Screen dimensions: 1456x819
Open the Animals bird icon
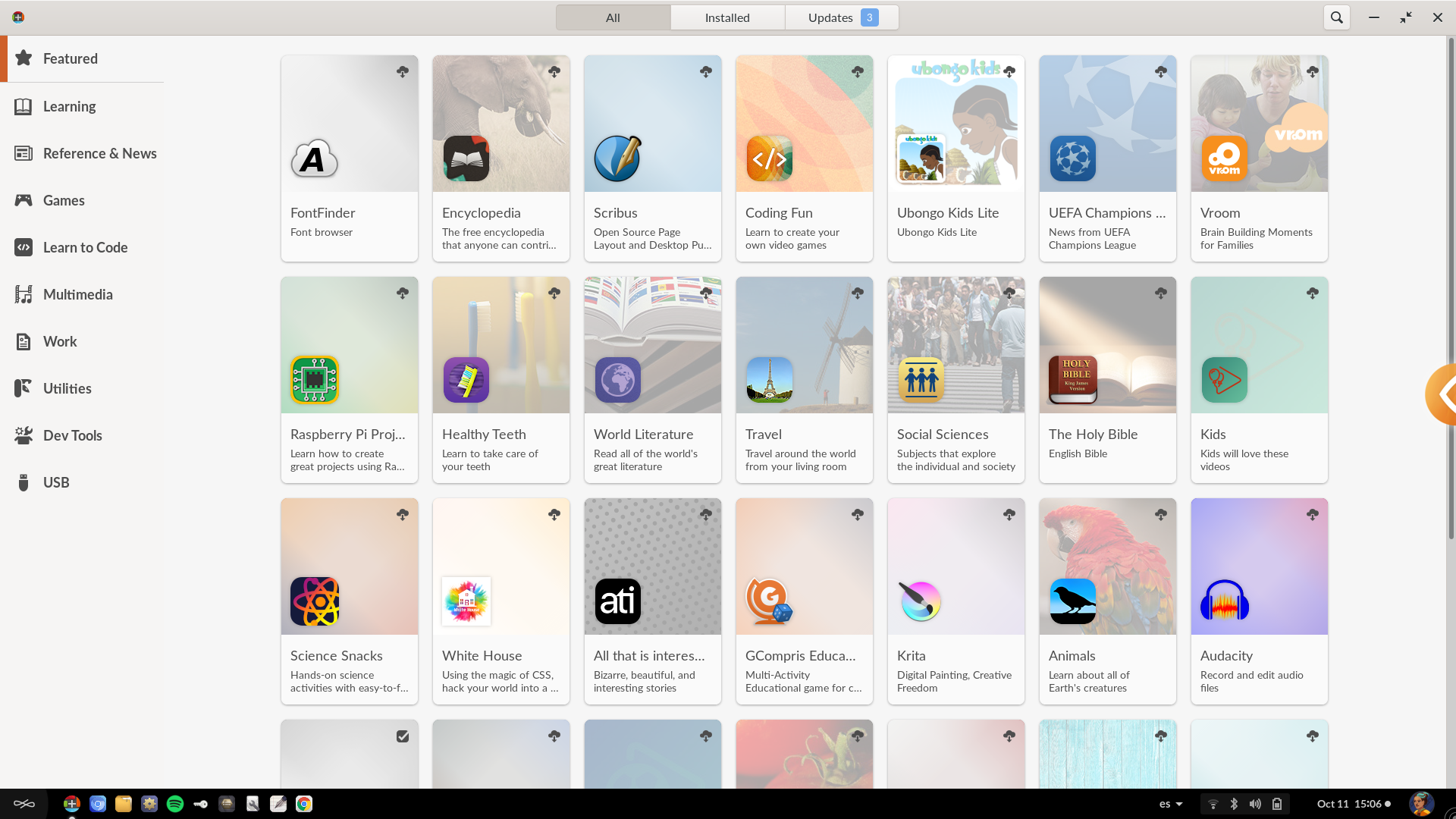(1073, 602)
